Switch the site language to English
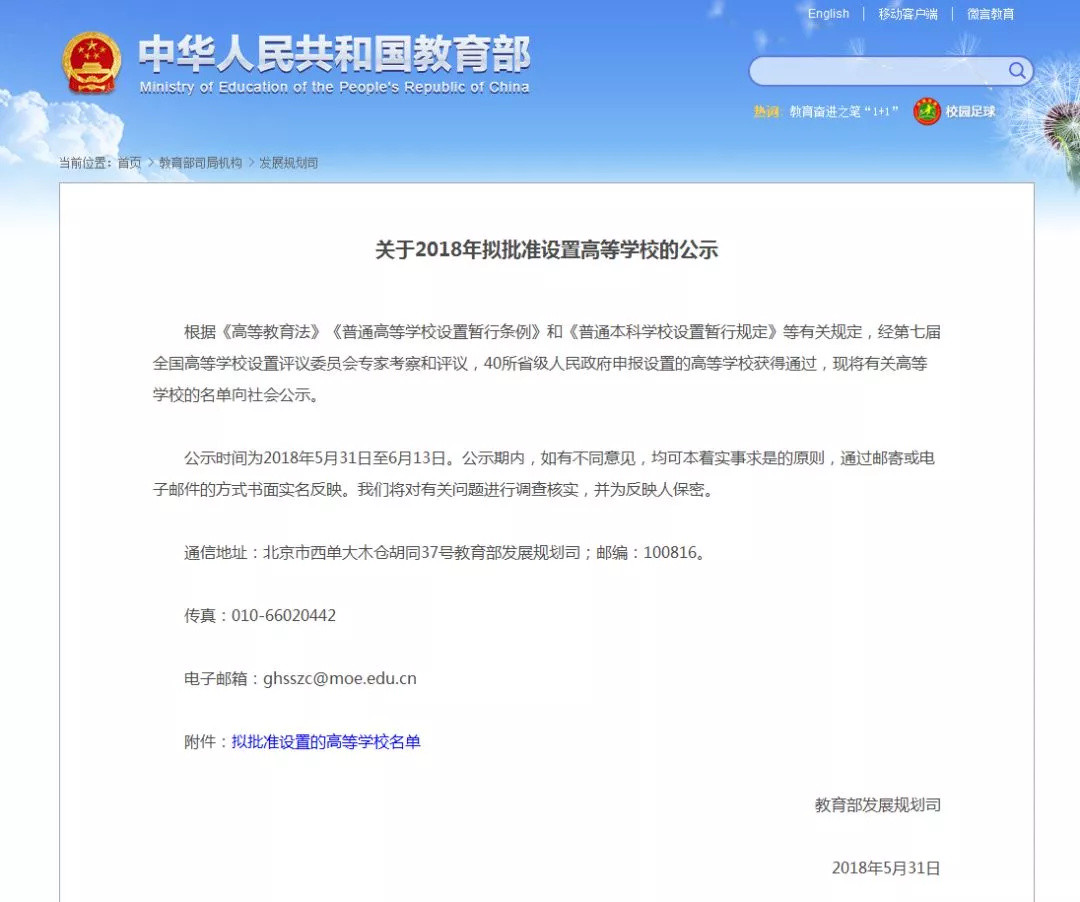The image size is (1080, 902). tap(828, 13)
